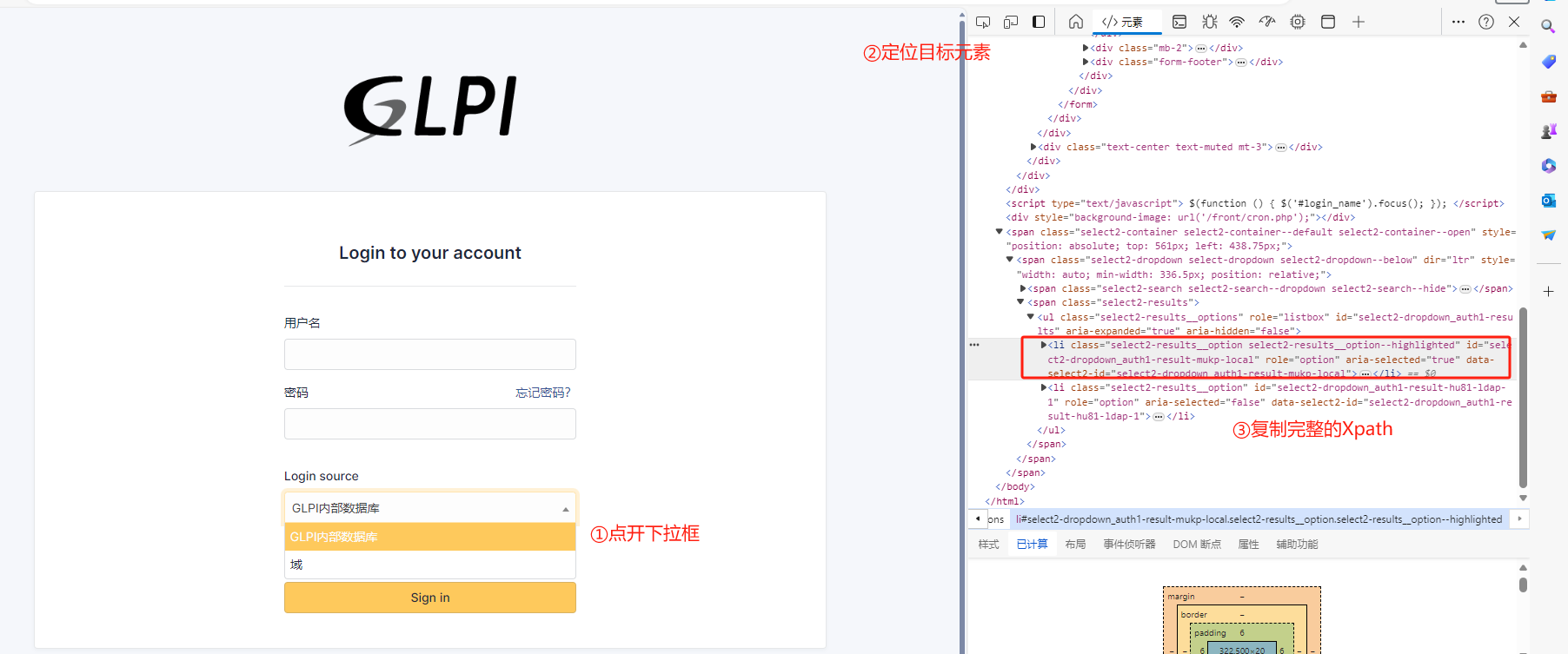Toggle the DevTools sidebar dock icon
This screenshot has width=1568, height=654.
(1039, 22)
